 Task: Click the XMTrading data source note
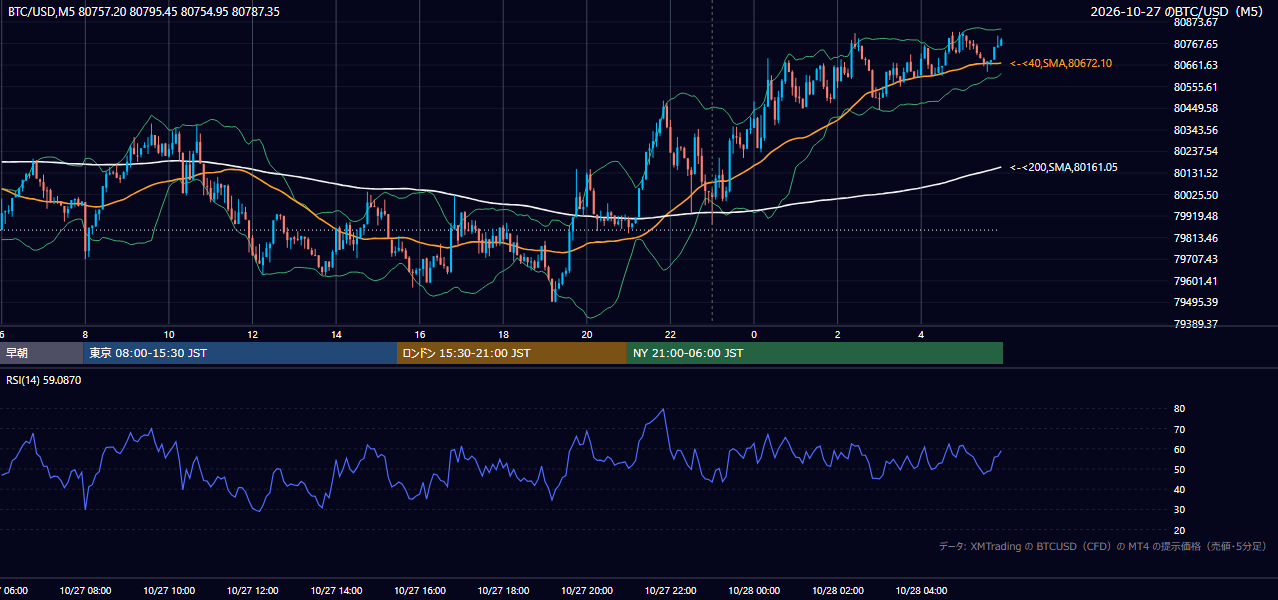[x=1103, y=546]
